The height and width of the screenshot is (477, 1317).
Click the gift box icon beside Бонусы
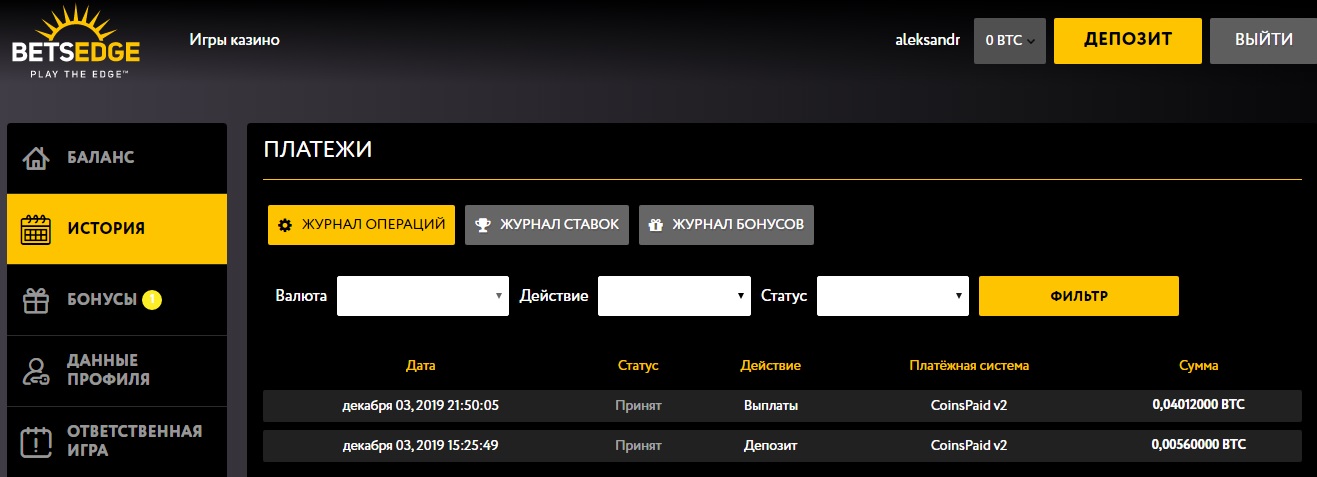(36, 299)
